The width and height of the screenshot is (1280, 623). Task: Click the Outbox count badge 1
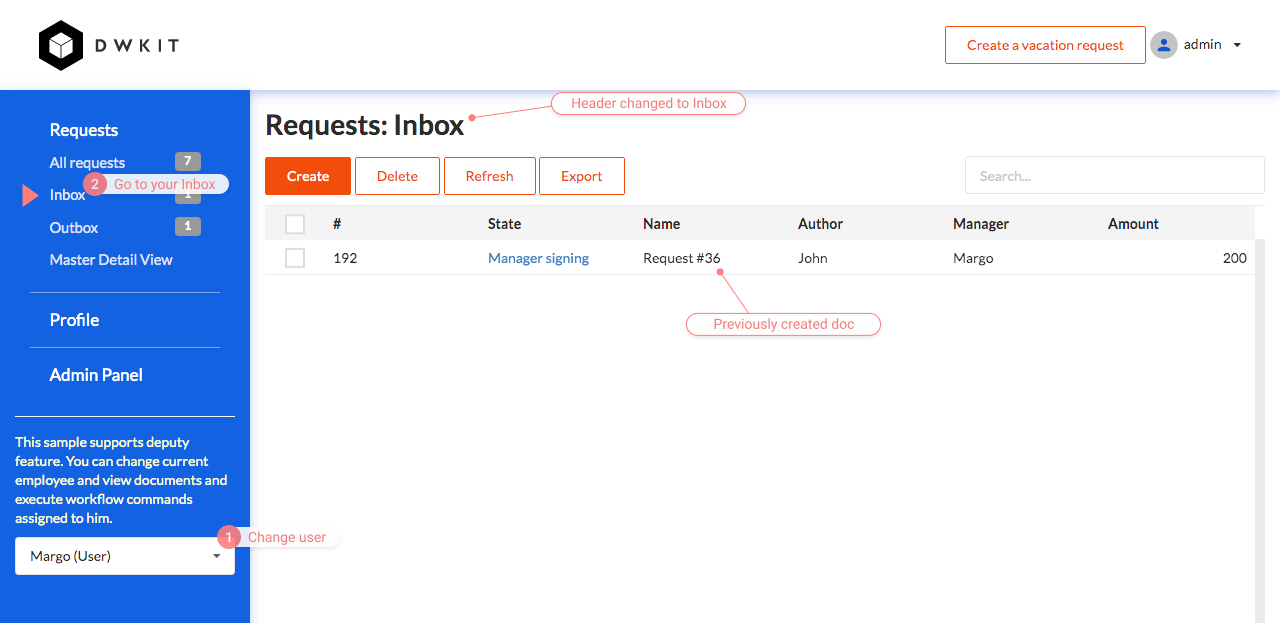coord(188,226)
